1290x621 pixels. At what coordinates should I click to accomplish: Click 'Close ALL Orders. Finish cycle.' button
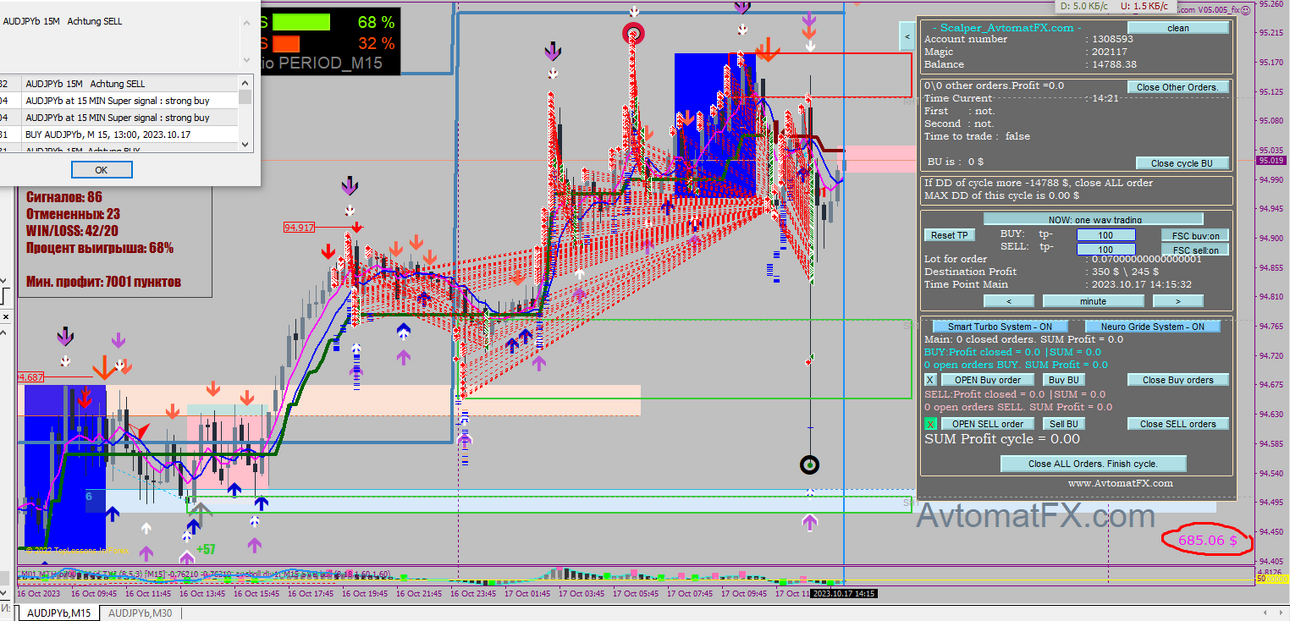pyautogui.click(x=1093, y=464)
